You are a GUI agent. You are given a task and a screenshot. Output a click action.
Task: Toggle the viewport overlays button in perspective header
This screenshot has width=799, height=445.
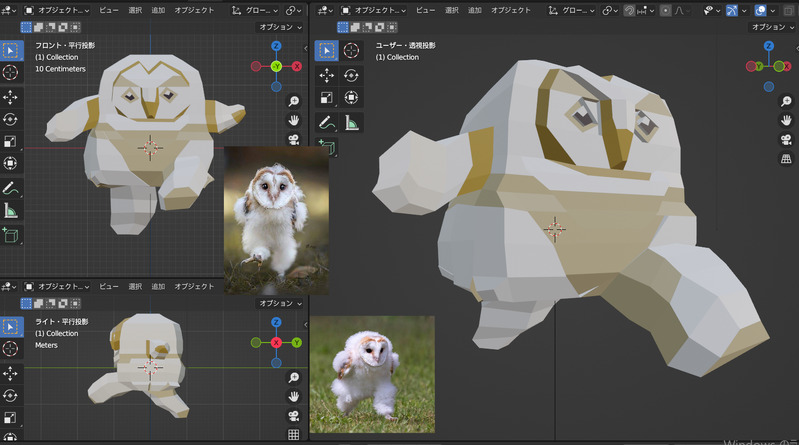point(760,10)
